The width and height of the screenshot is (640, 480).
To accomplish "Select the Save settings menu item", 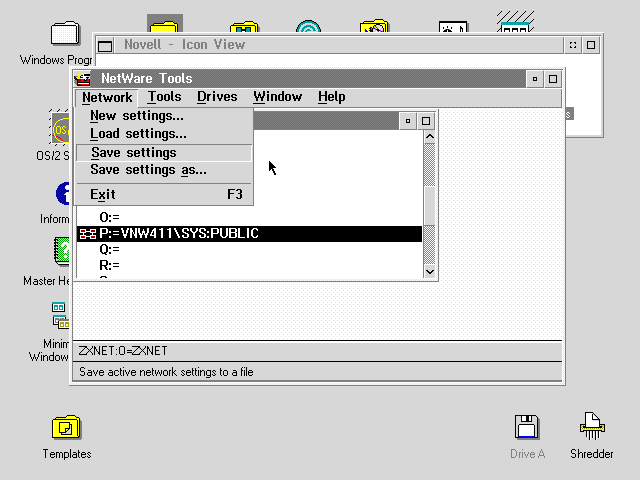I will click(164, 153).
